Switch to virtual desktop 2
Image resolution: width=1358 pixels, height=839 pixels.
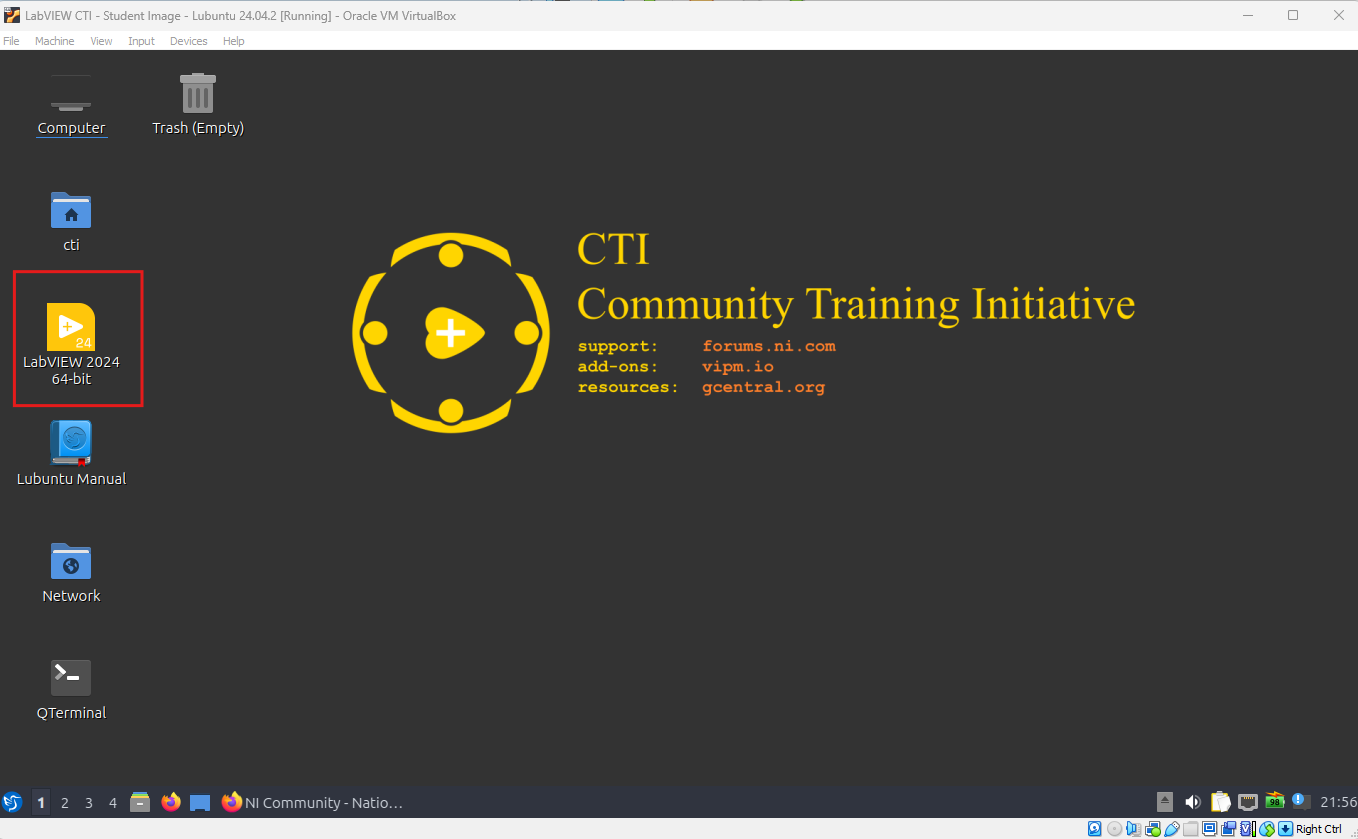click(65, 802)
